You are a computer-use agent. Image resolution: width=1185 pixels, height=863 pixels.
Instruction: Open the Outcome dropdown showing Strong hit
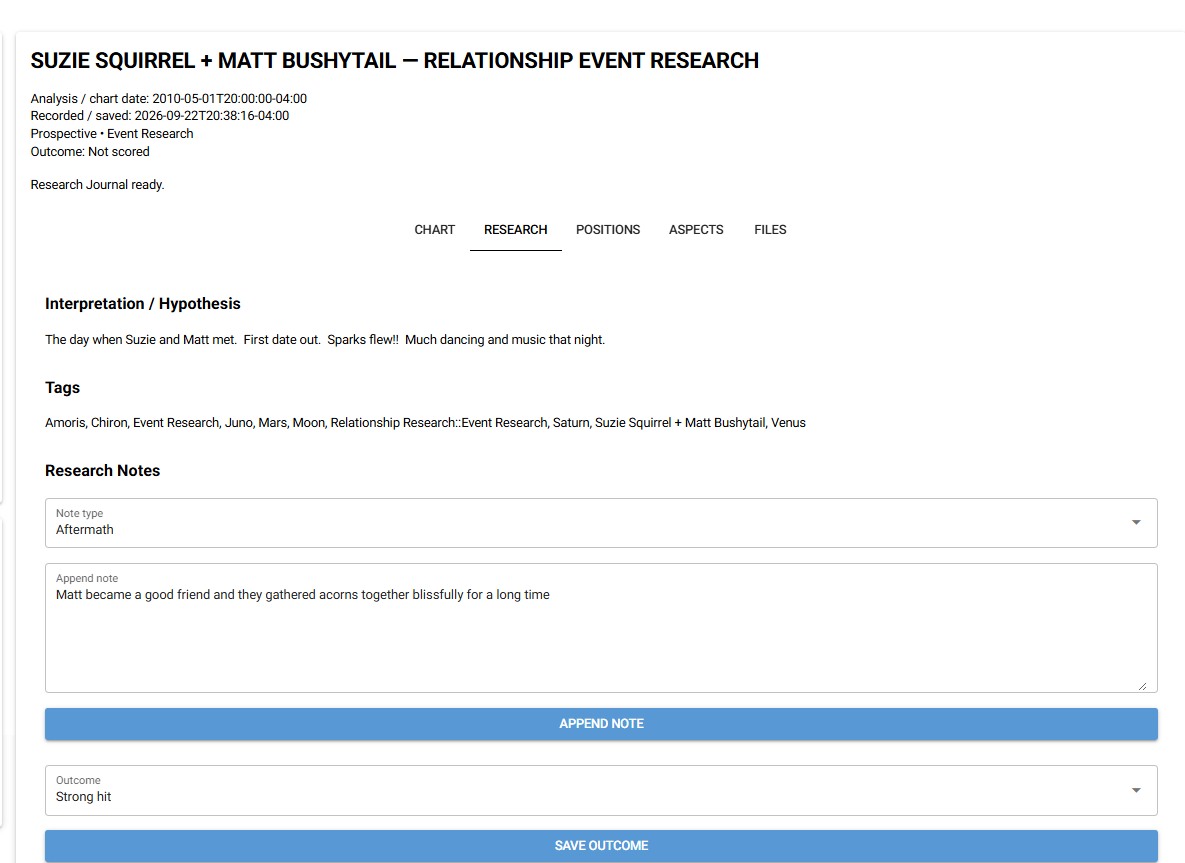601,790
